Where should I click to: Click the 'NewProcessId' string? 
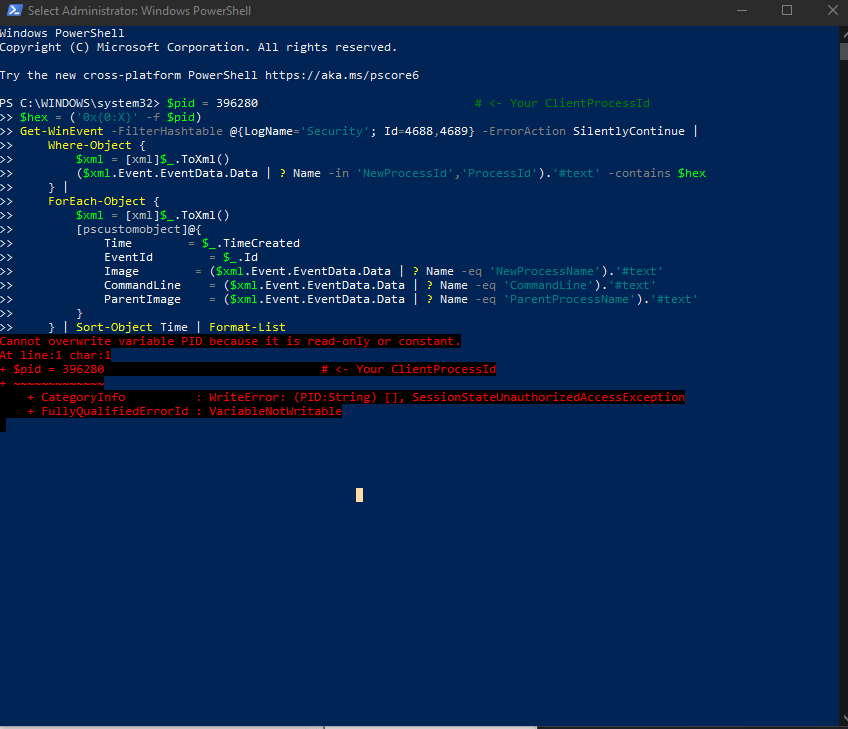(405, 174)
